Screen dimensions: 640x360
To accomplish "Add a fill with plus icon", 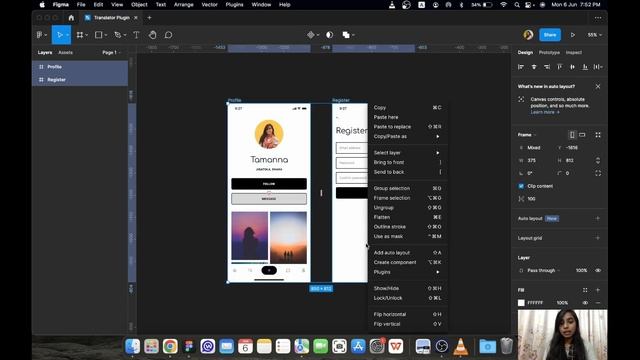I will pos(598,290).
